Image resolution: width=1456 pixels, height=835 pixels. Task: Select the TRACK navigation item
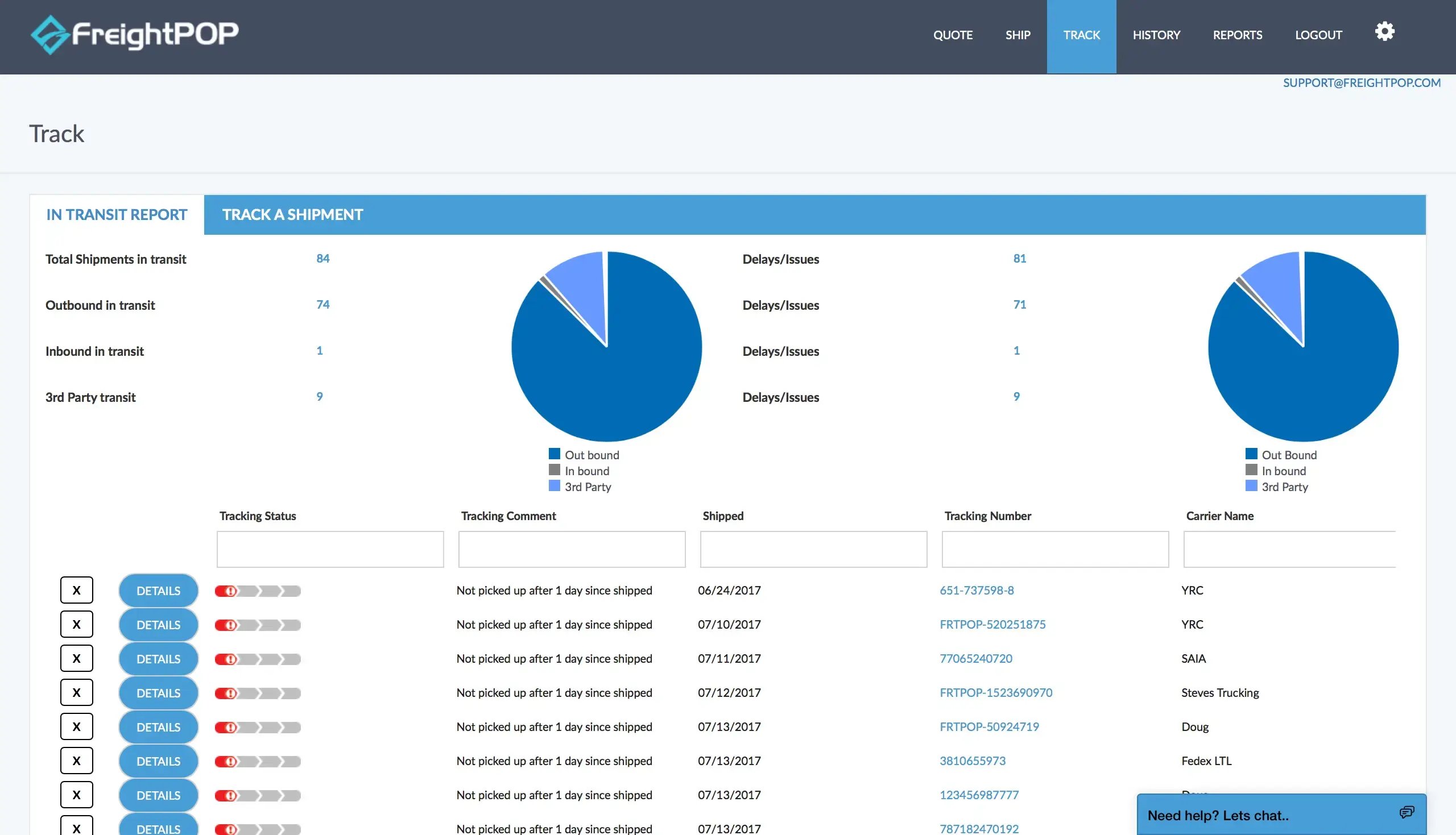click(1081, 37)
